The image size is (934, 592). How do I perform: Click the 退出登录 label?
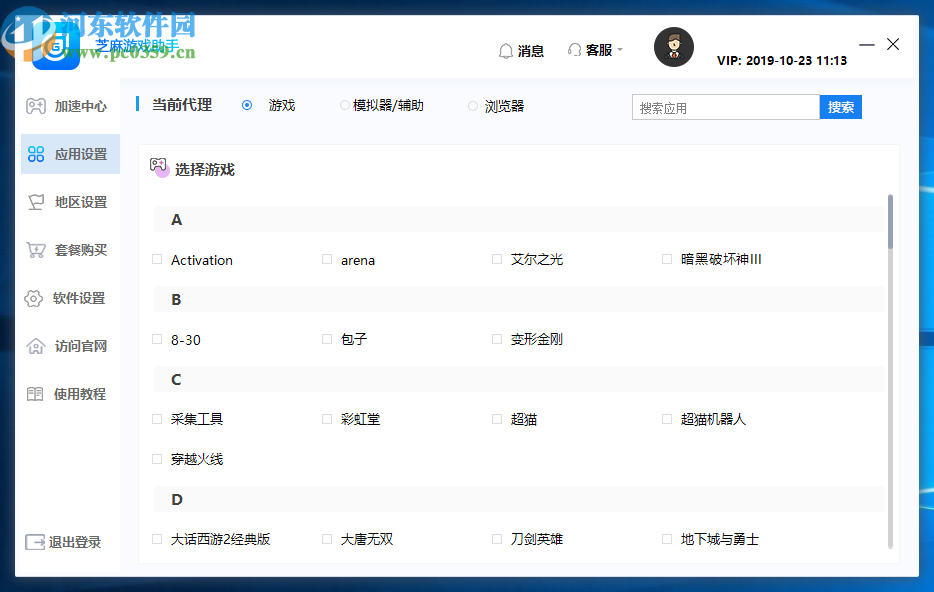pyautogui.click(x=75, y=542)
